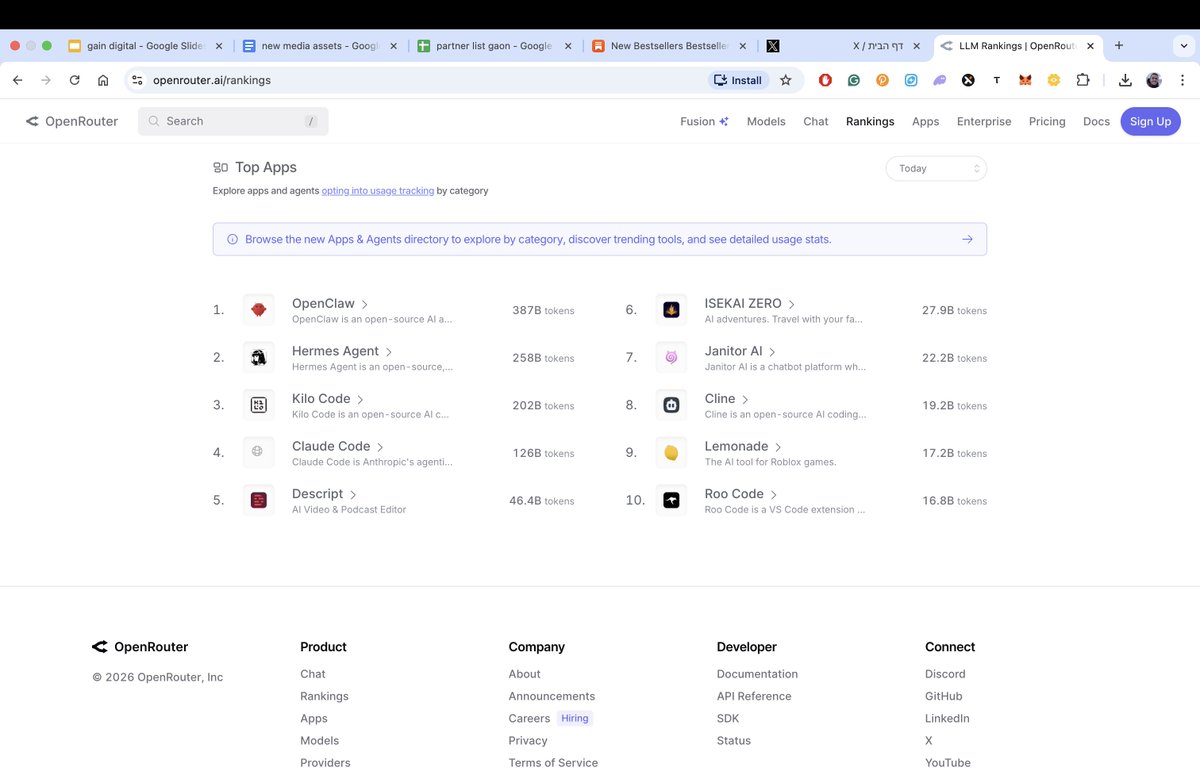Click the Lemonade app icon

tap(671, 452)
